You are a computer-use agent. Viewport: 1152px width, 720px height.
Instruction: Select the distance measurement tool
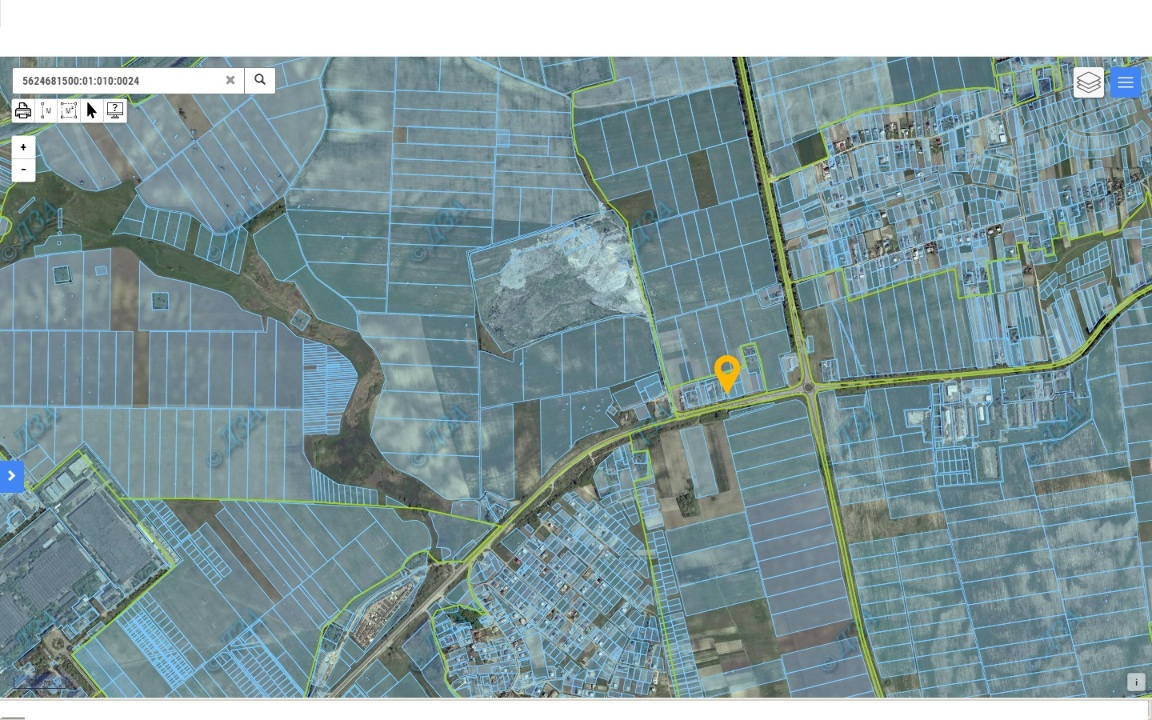(46, 111)
